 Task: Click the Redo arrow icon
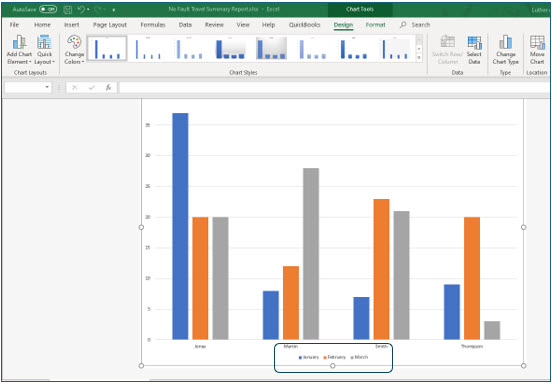(x=98, y=10)
